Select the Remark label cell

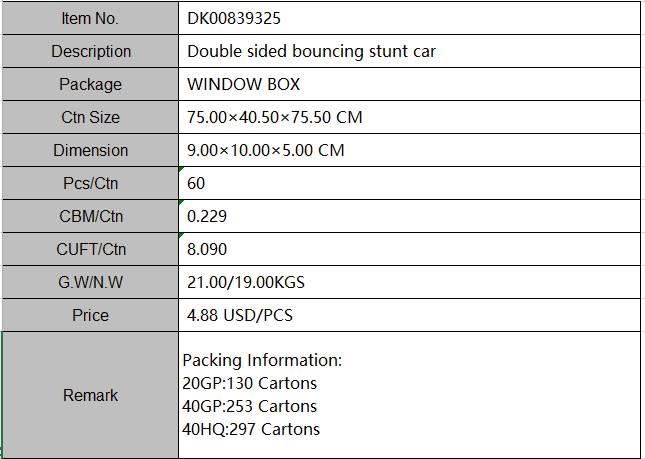90,395
